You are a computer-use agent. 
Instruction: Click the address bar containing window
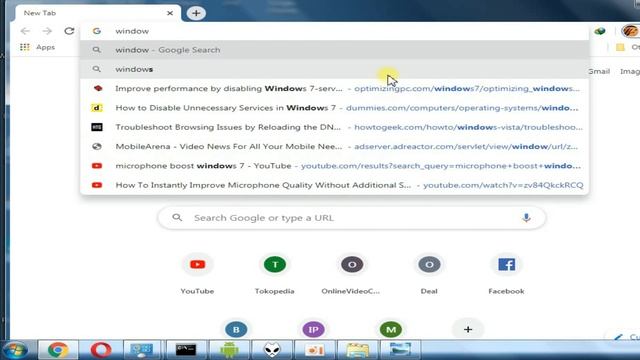(335, 31)
